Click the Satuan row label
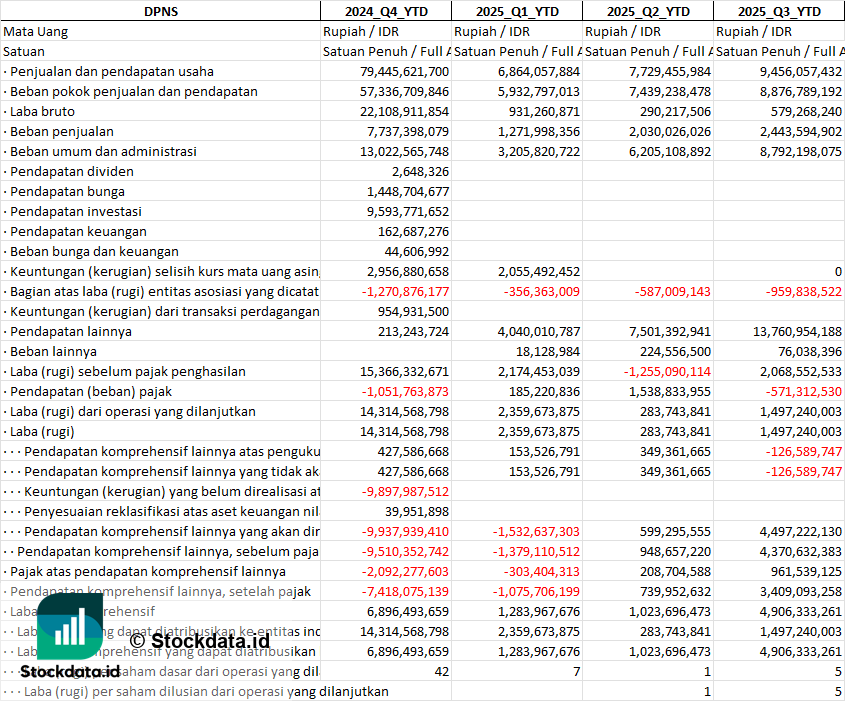The width and height of the screenshot is (845, 701). tap(24, 51)
